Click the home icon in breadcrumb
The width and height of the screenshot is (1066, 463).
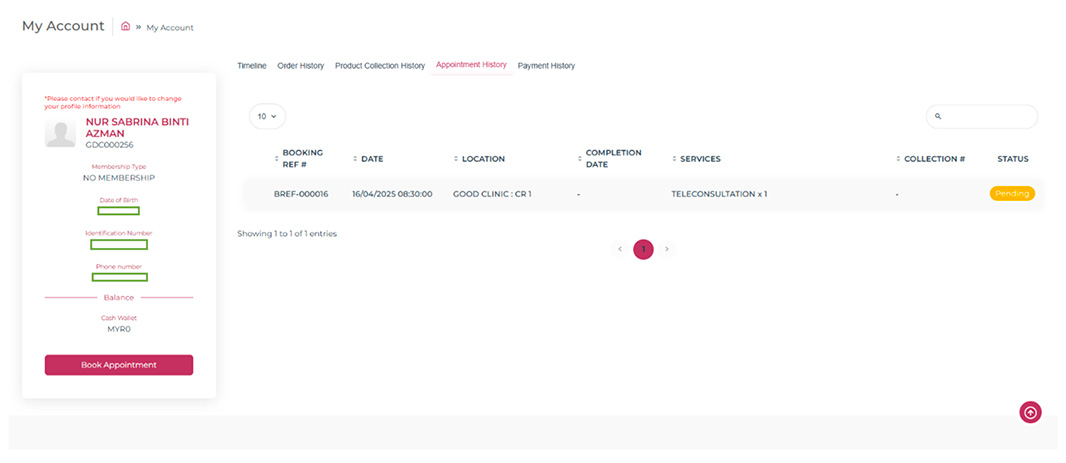pos(125,27)
